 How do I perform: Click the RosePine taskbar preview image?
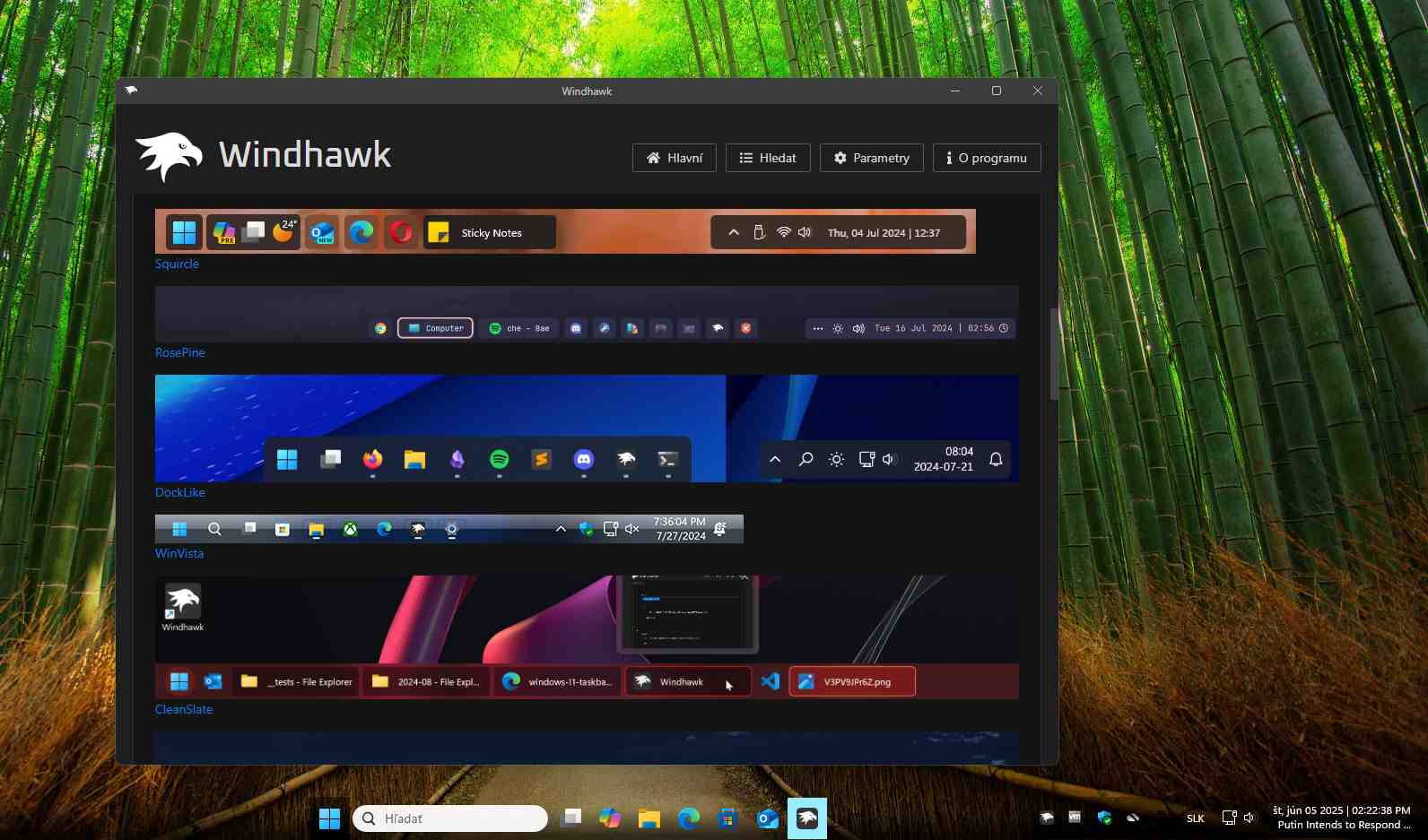click(x=587, y=314)
